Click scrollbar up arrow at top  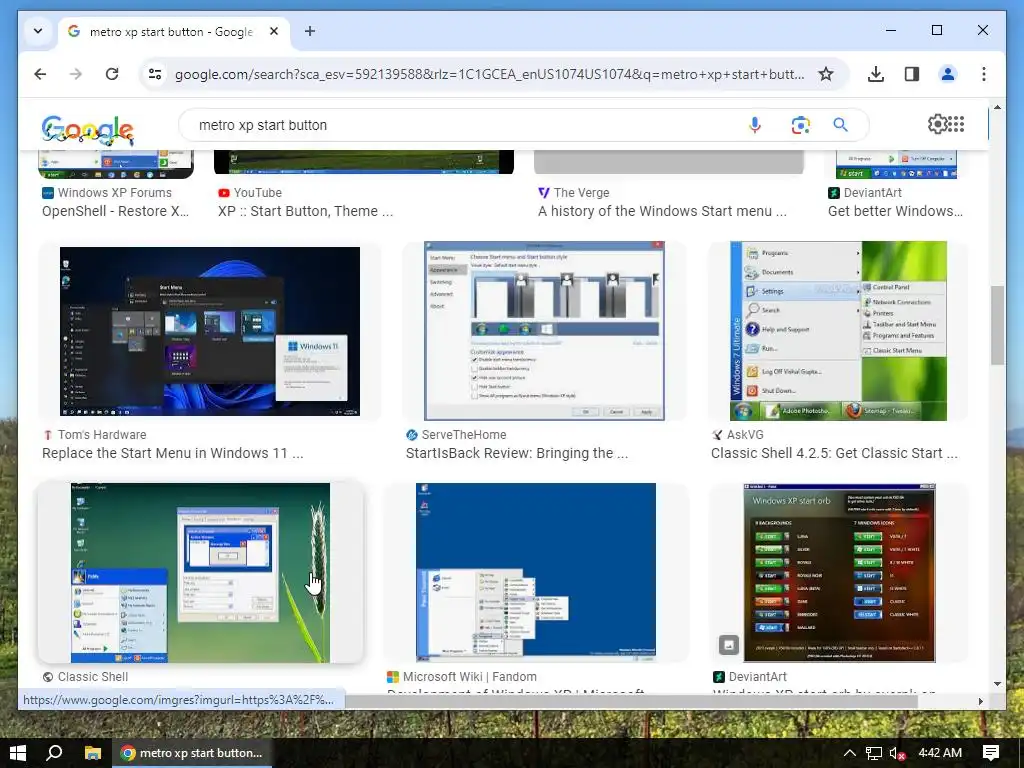click(997, 106)
